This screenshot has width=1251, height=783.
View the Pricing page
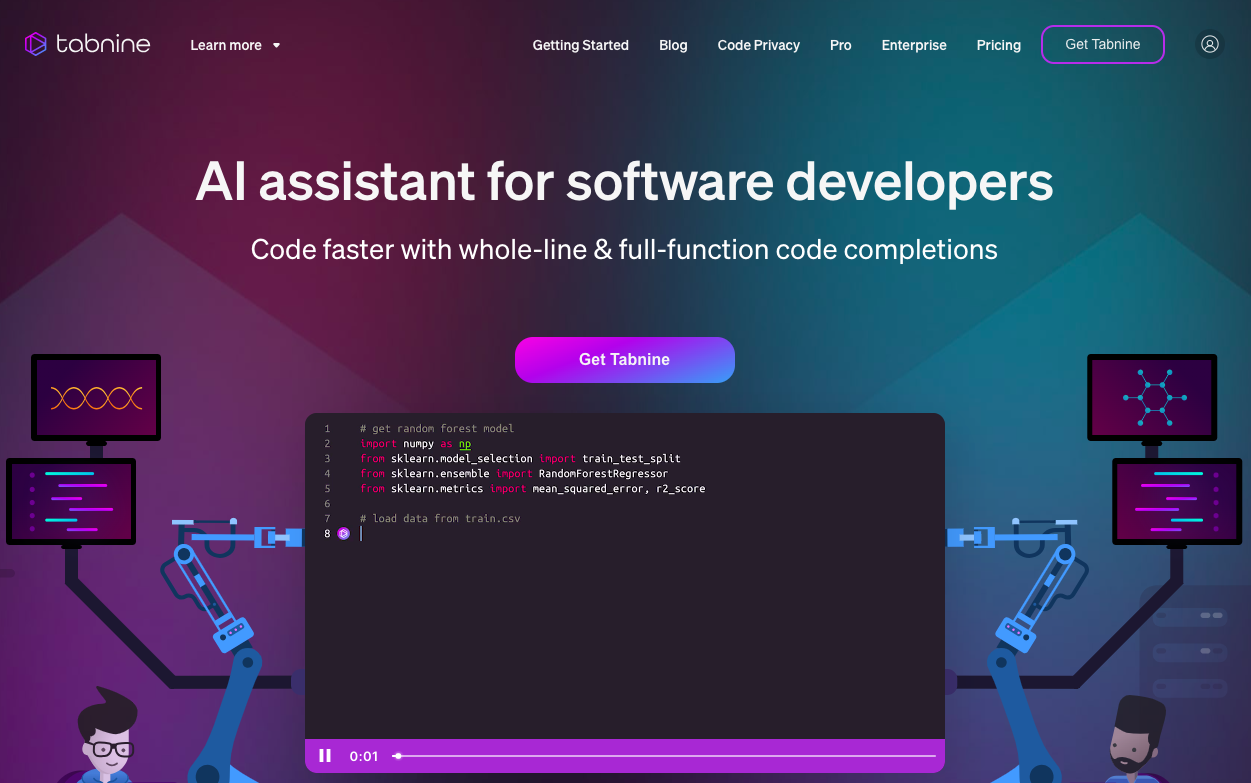click(x=998, y=45)
